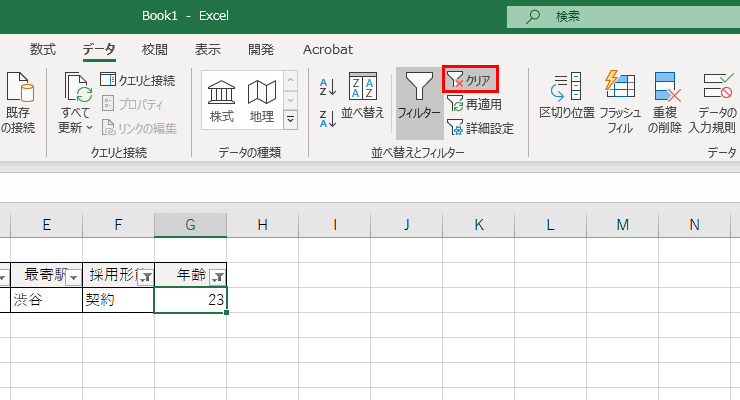Viewport: 740px width, 400px height.
Task: Click 区切り位置 (Text to Columns) icon
Action: pos(566,86)
